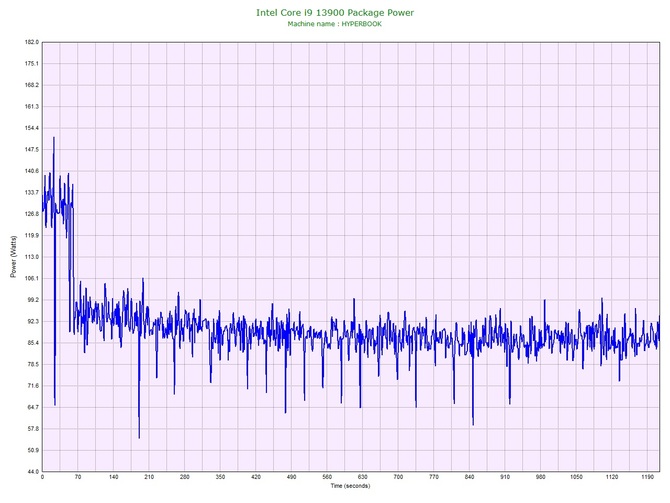Screen dimensions: 670x503
Task: Select the 106.1 label on the Y axis
Action: tap(30, 278)
